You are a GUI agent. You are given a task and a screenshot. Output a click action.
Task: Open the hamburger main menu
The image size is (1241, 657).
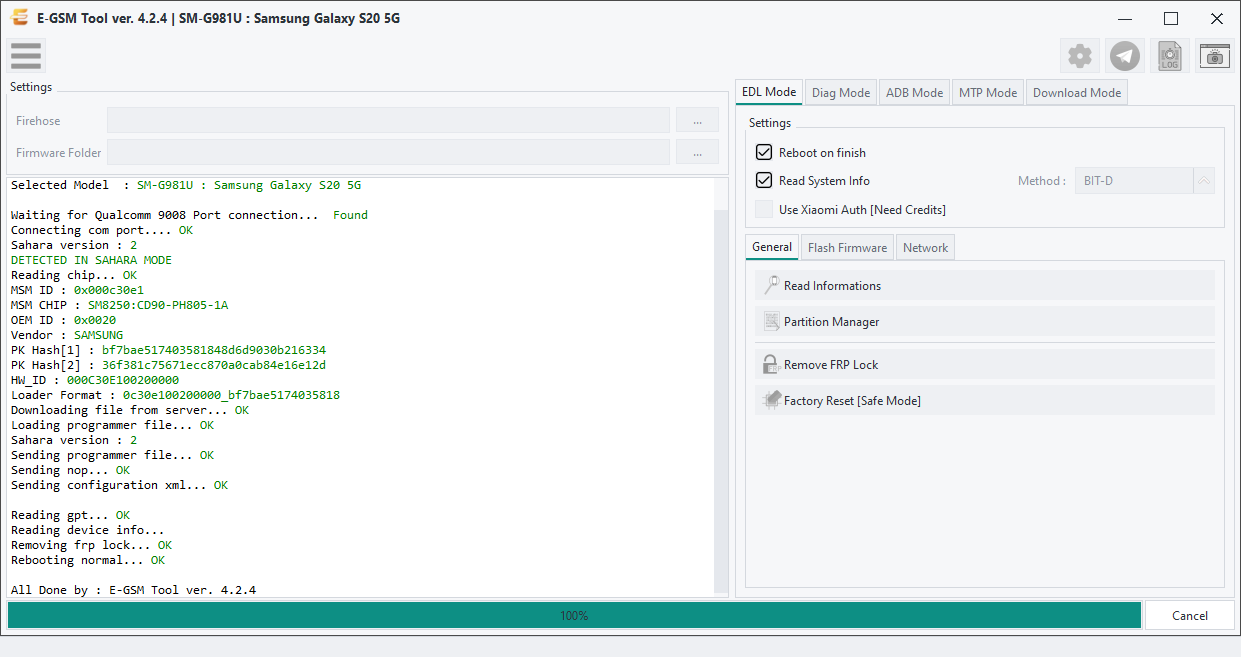point(26,55)
